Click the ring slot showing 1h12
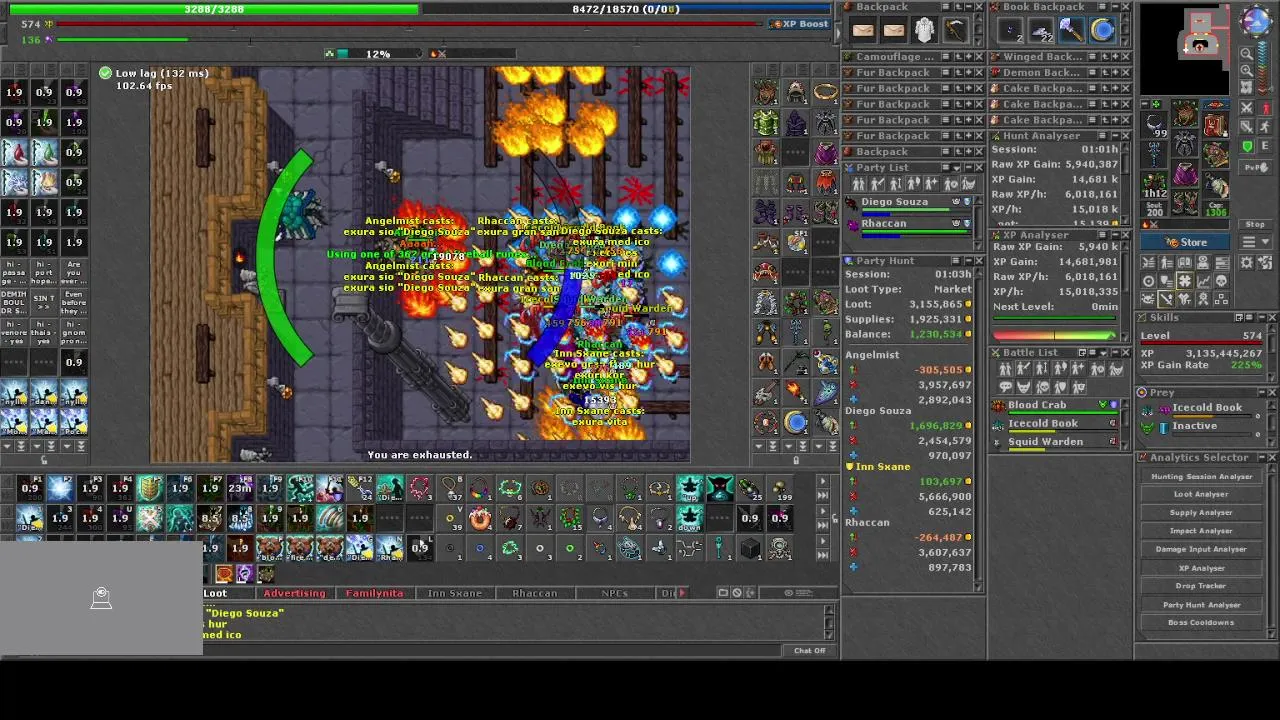Image resolution: width=1280 pixels, height=720 pixels. point(1155,185)
